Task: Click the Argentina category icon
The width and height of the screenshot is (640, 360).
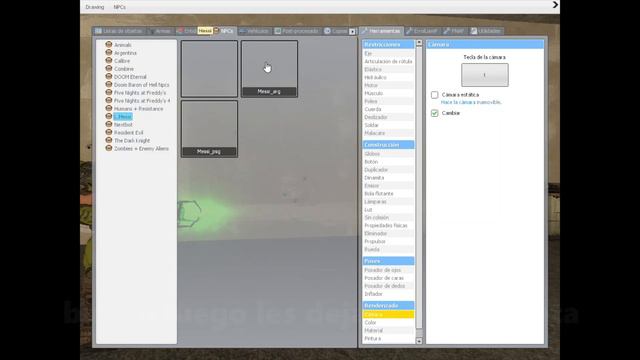Action: 109,53
